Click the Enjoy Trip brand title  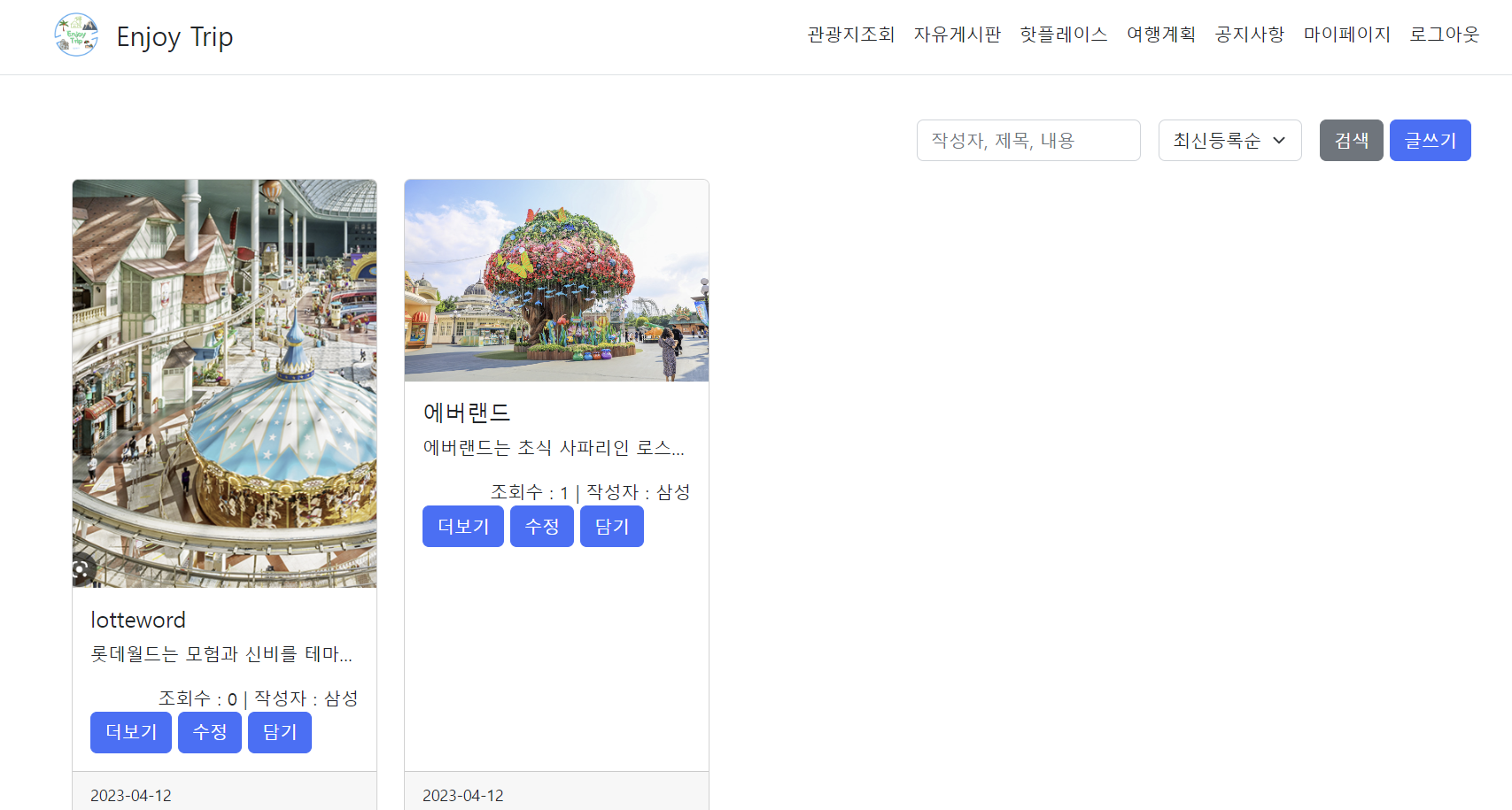174,36
